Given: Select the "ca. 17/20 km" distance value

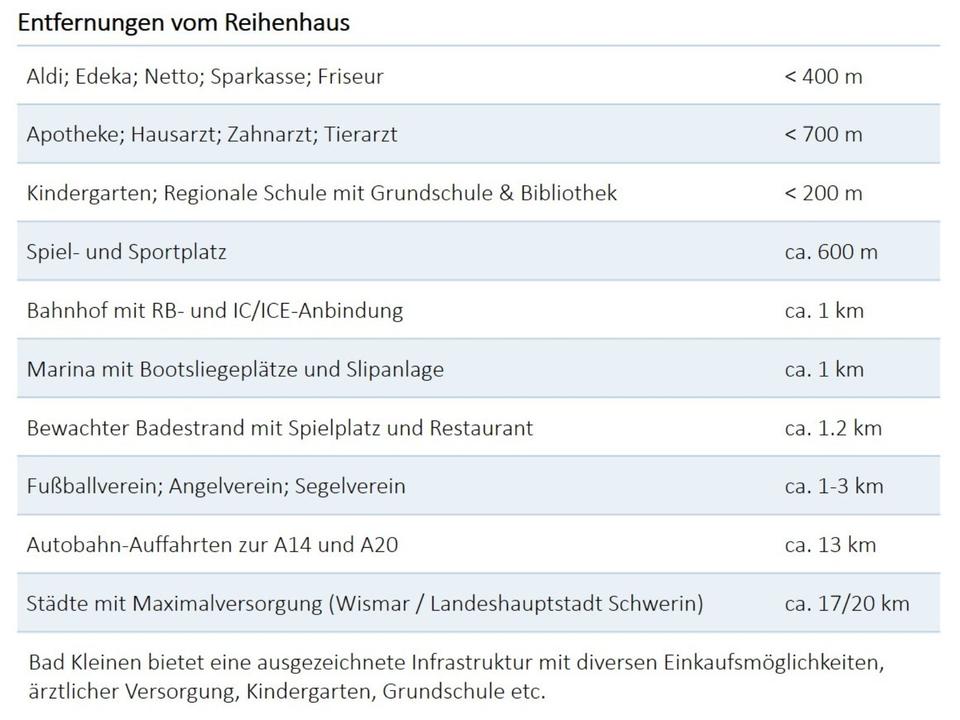Looking at the screenshot, I should 847,604.
